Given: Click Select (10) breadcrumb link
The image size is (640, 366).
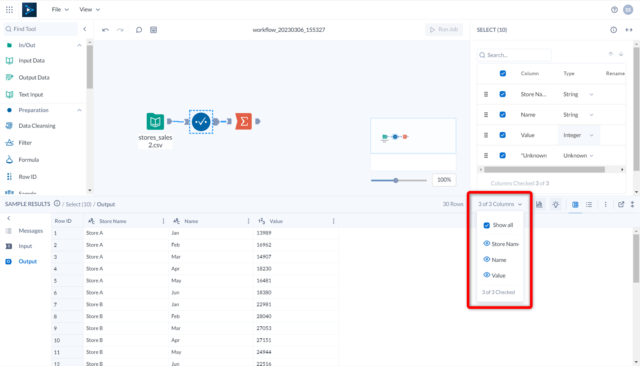Looking at the screenshot, I should [x=78, y=204].
